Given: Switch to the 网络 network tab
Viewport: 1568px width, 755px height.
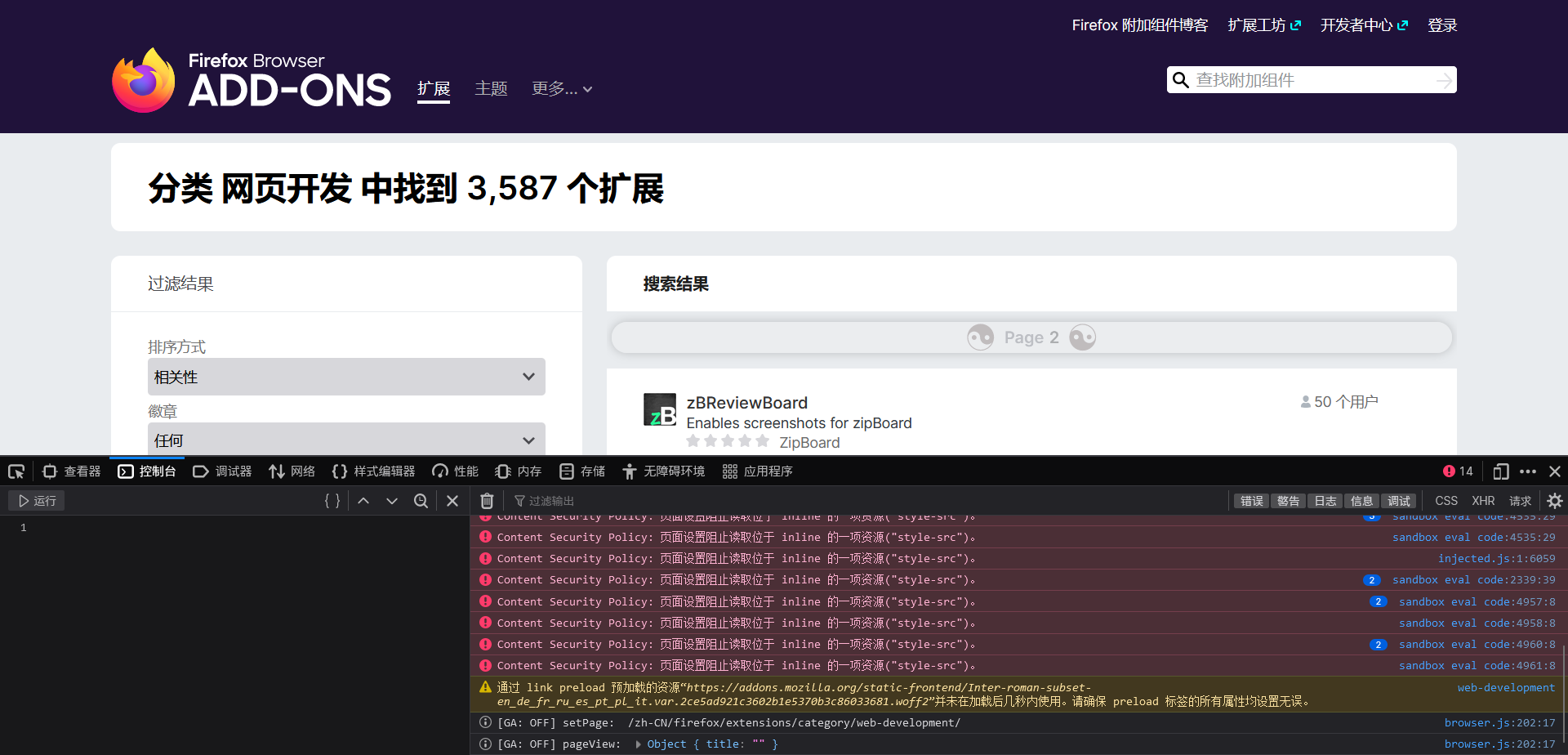Looking at the screenshot, I should pyautogui.click(x=292, y=471).
